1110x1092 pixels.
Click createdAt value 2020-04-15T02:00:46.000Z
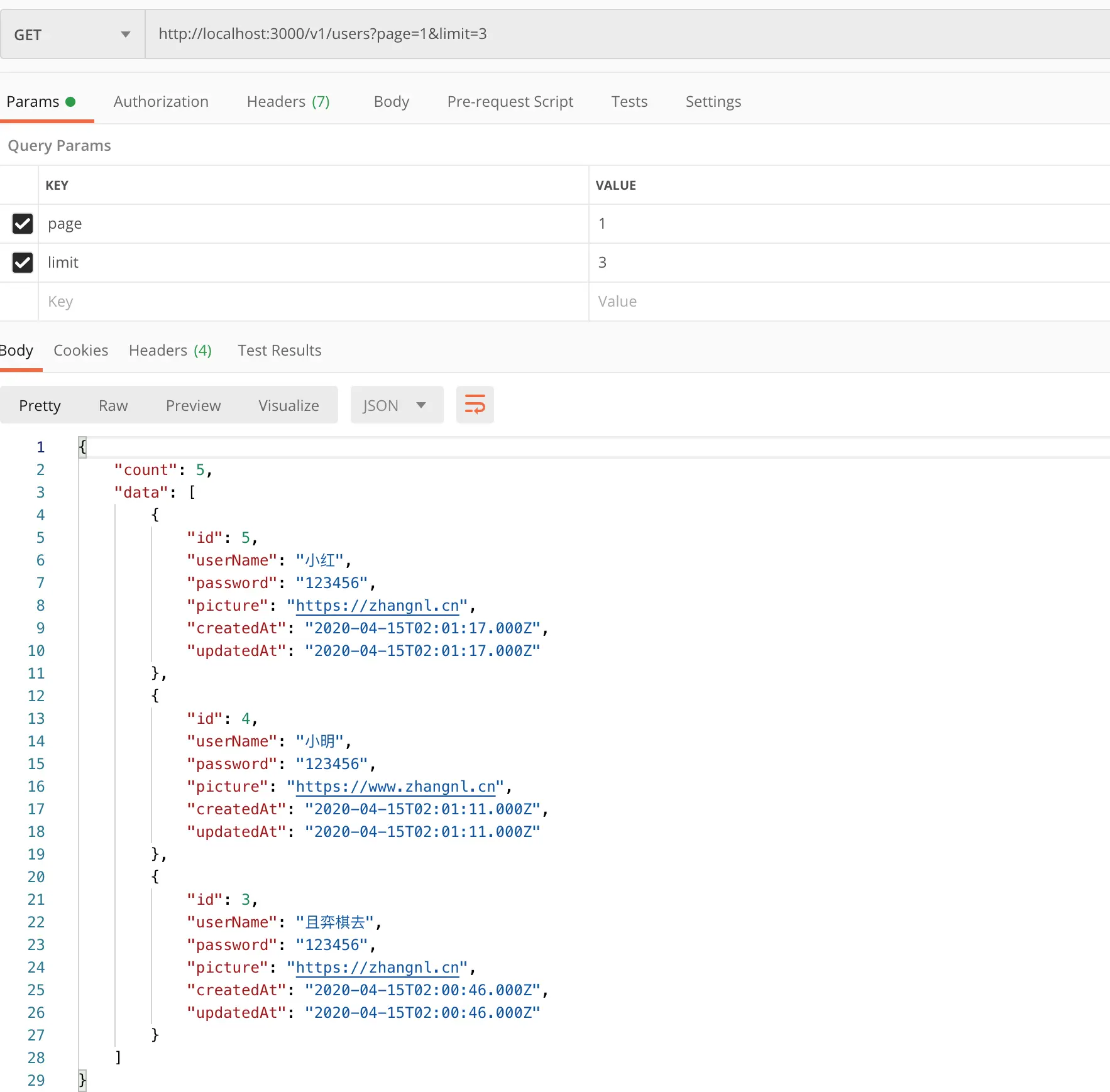[422, 990]
